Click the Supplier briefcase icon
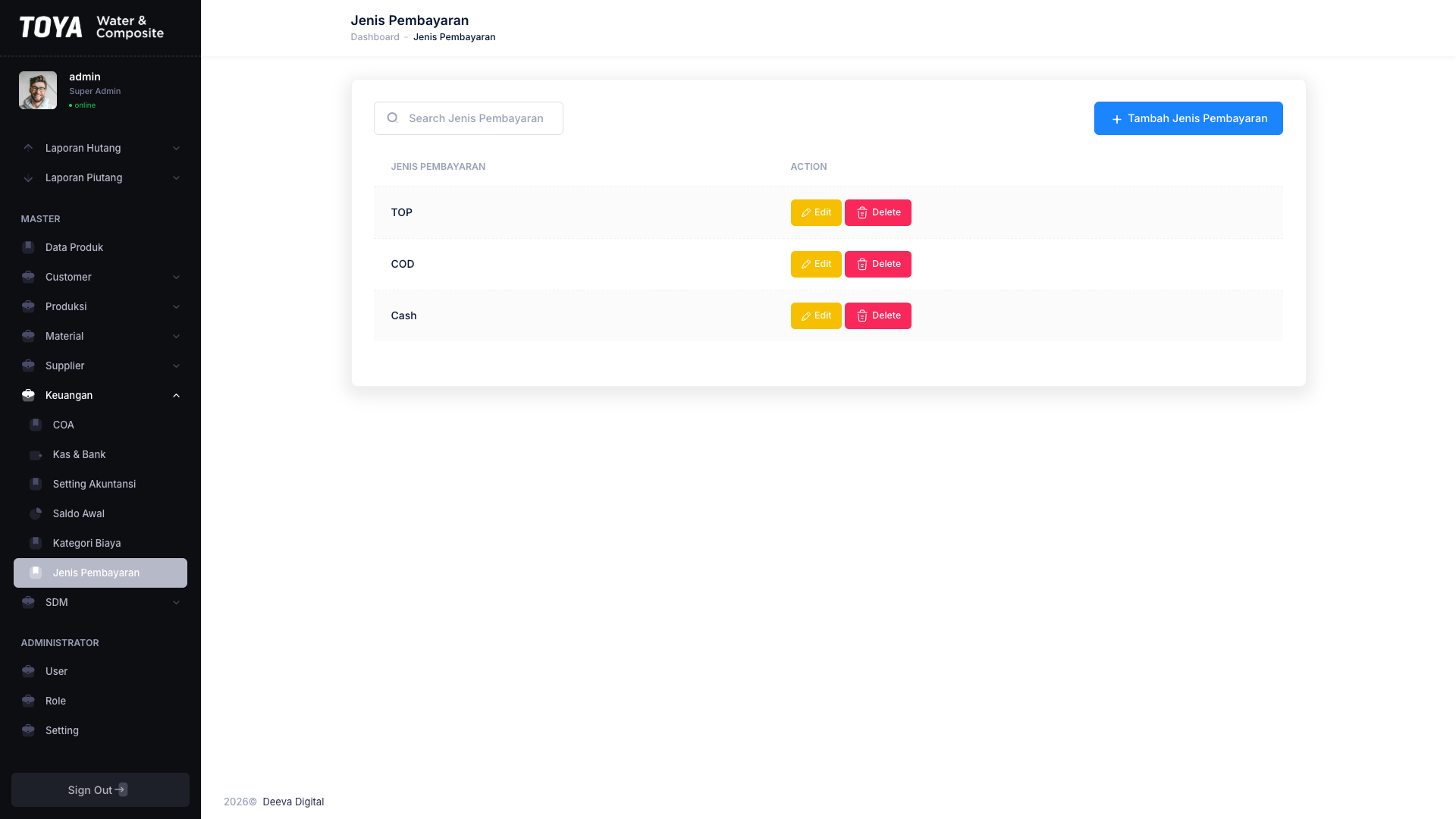This screenshot has height=819, width=1456. [28, 366]
